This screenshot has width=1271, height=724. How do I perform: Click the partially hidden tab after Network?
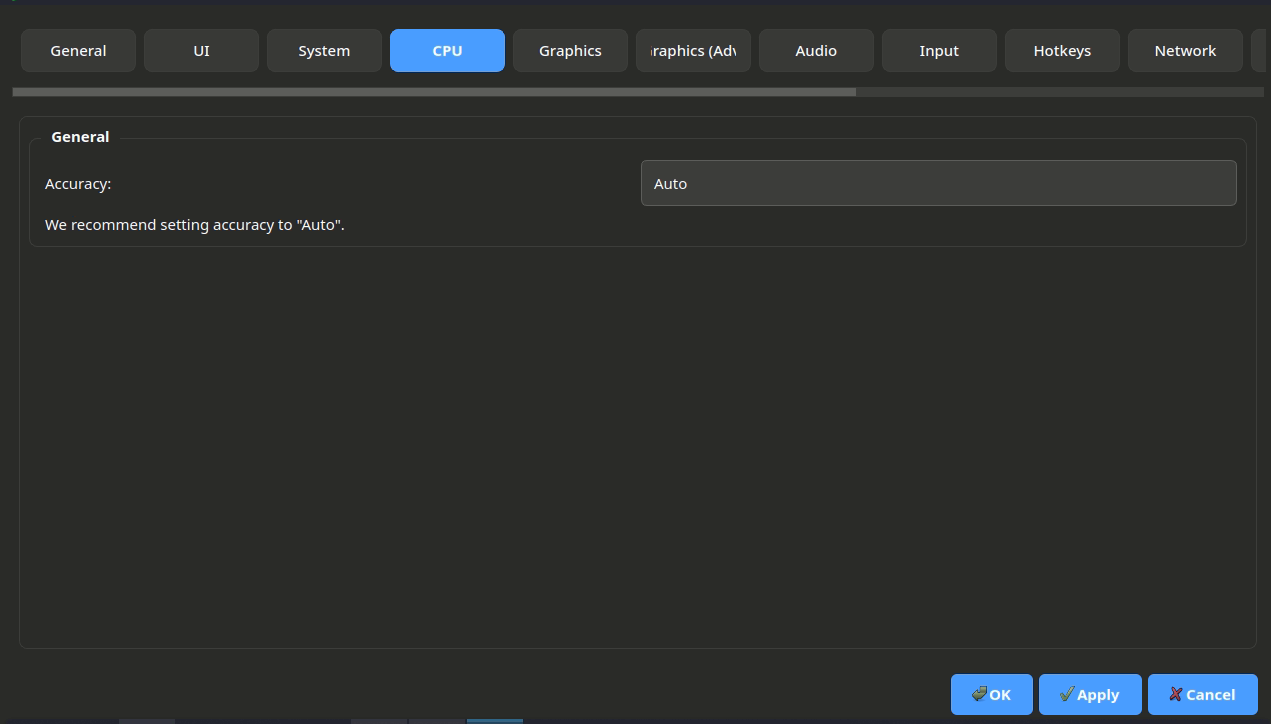[x=1259, y=51]
